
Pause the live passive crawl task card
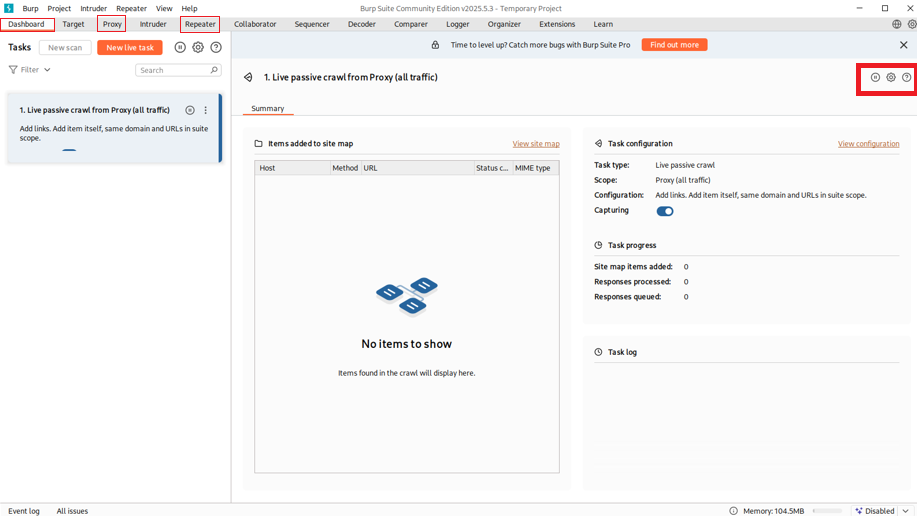click(x=190, y=110)
